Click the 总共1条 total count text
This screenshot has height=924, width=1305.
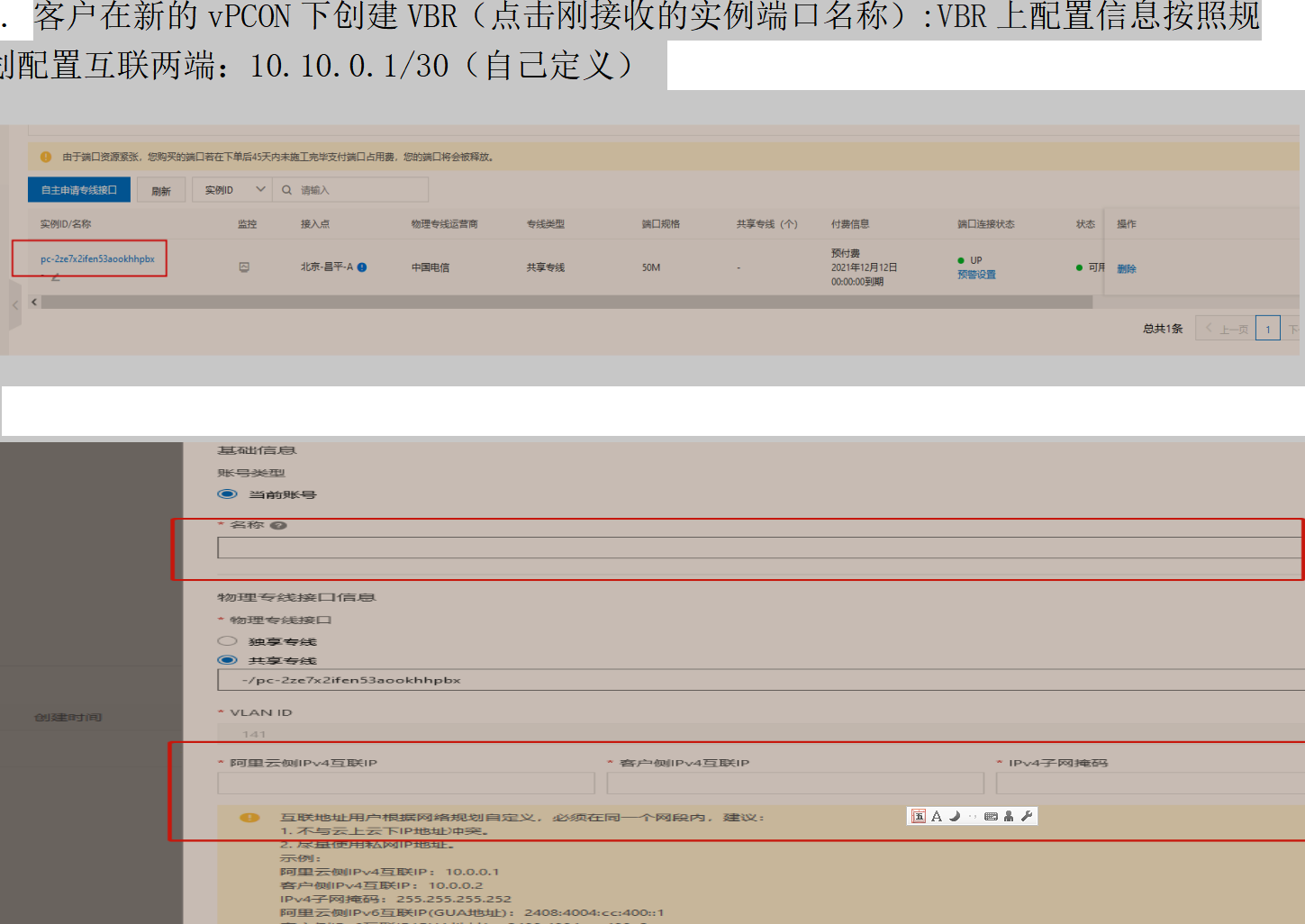1163,329
